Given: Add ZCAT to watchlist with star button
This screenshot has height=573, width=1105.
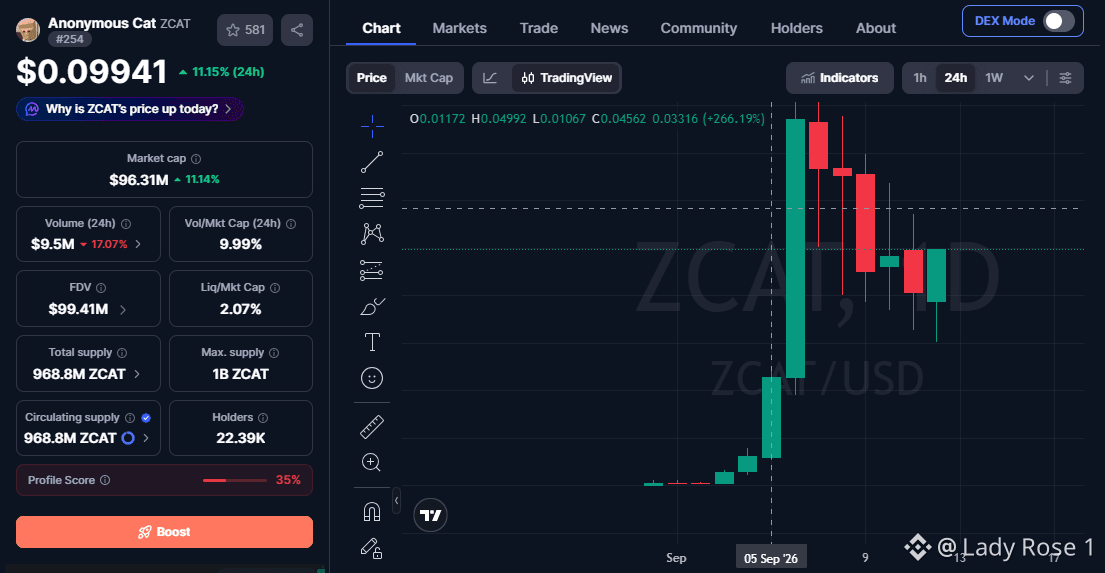Looking at the screenshot, I should [245, 30].
